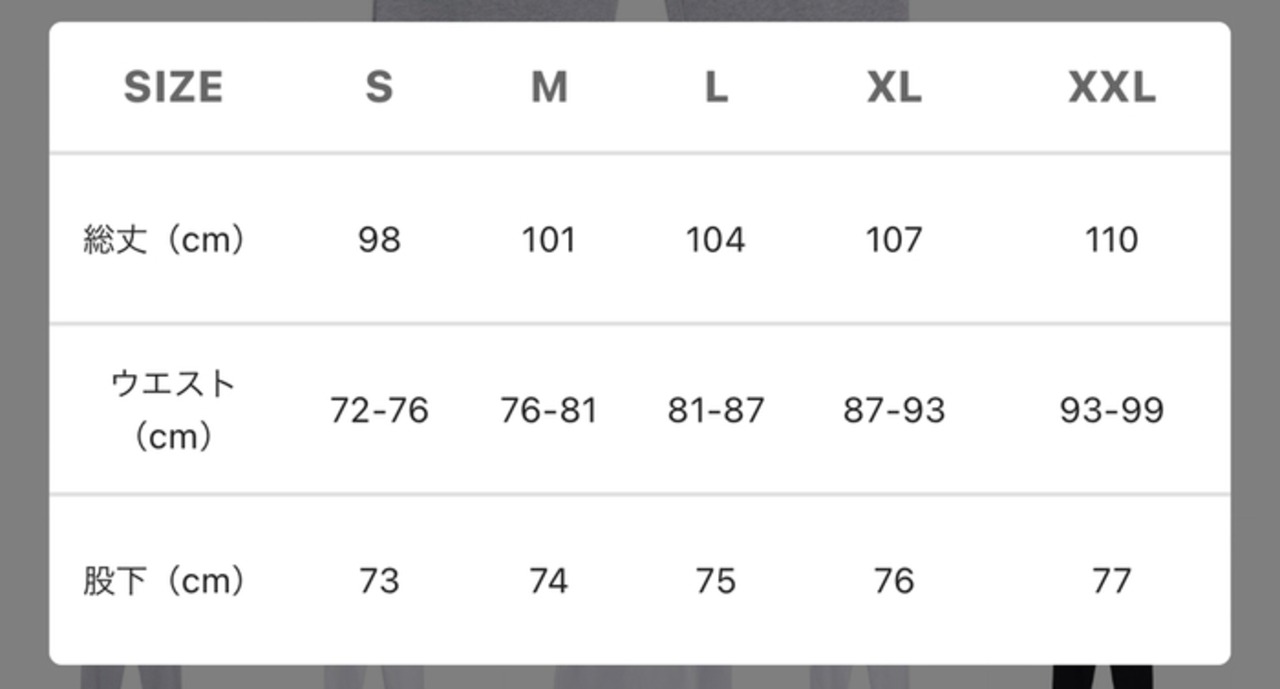Select the waist range 87-93 cell
Image resolution: width=1280 pixels, height=689 pixels.
click(894, 410)
